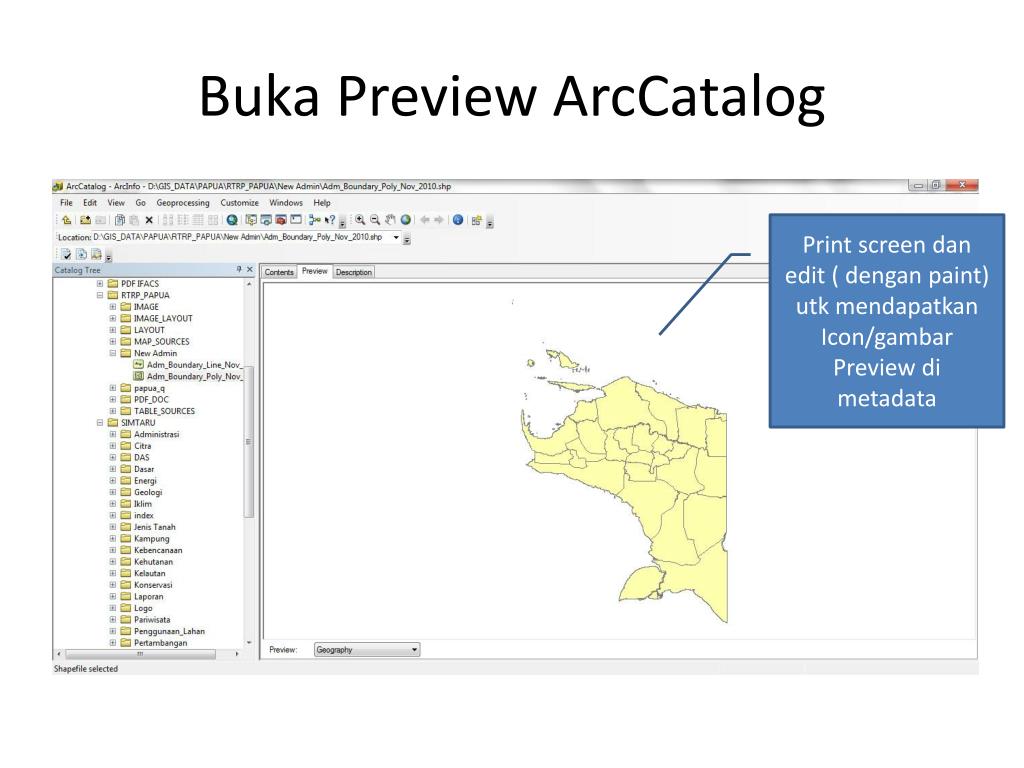
Task: Pin the Catalog Tree panel
Action: [239, 269]
